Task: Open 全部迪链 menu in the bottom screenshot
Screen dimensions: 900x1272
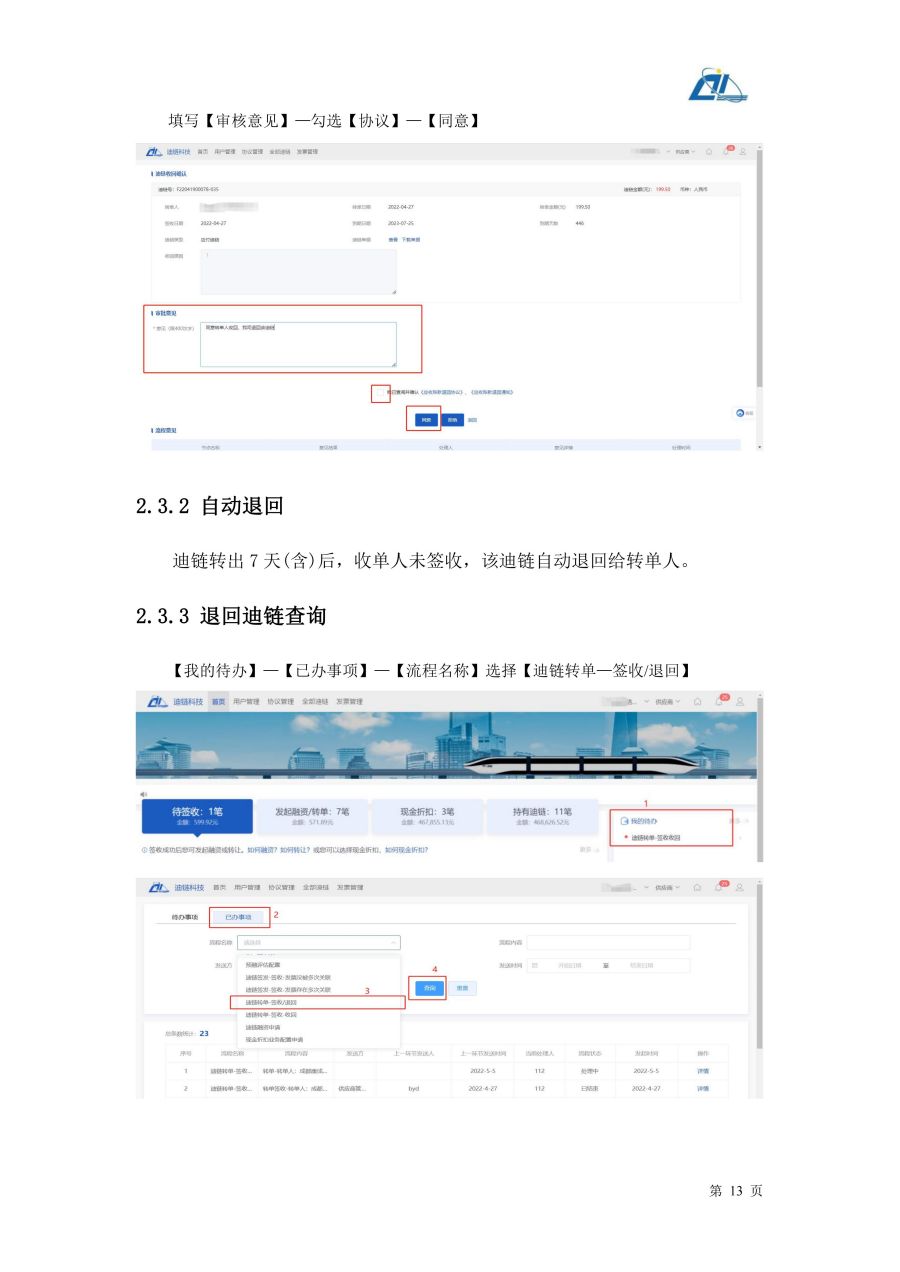Action: pyautogui.click(x=315, y=887)
